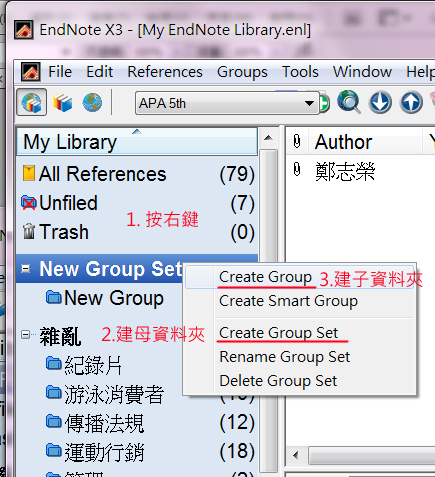Click the attachment paperclip column header
Viewport: 435px width, 477px height.
[297, 141]
